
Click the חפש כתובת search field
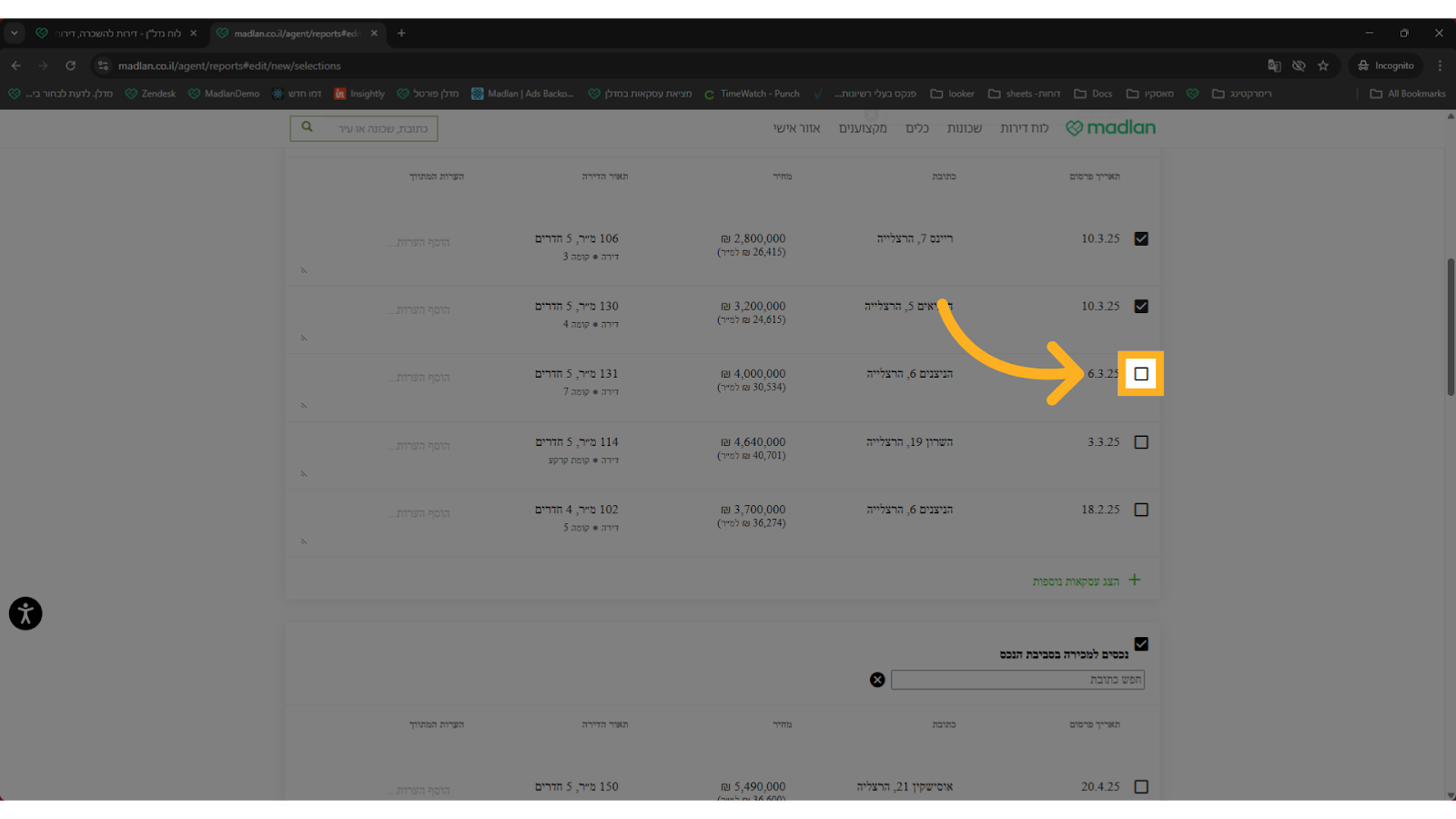pyautogui.click(x=1017, y=680)
